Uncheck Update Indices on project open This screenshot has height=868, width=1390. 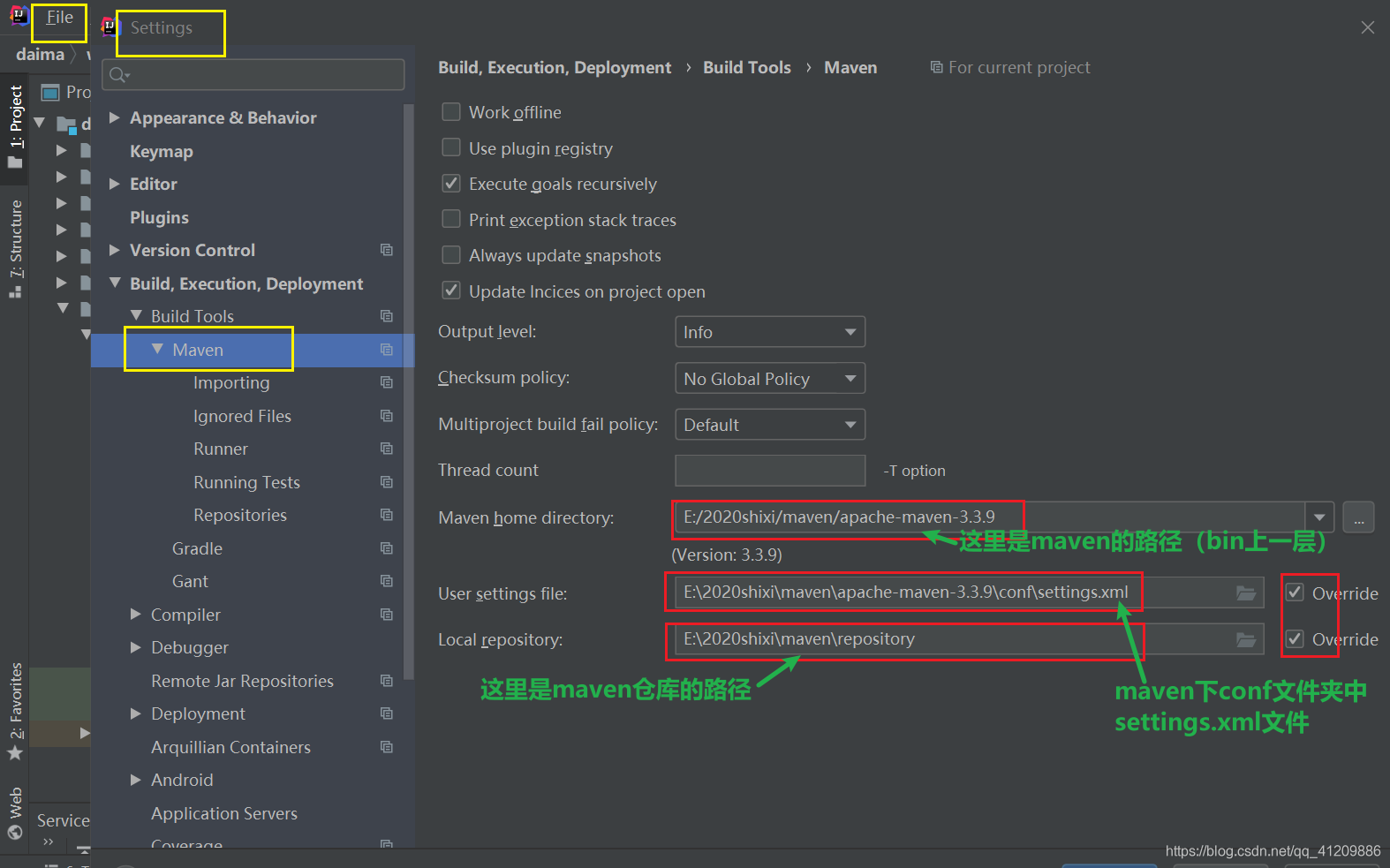click(x=451, y=291)
